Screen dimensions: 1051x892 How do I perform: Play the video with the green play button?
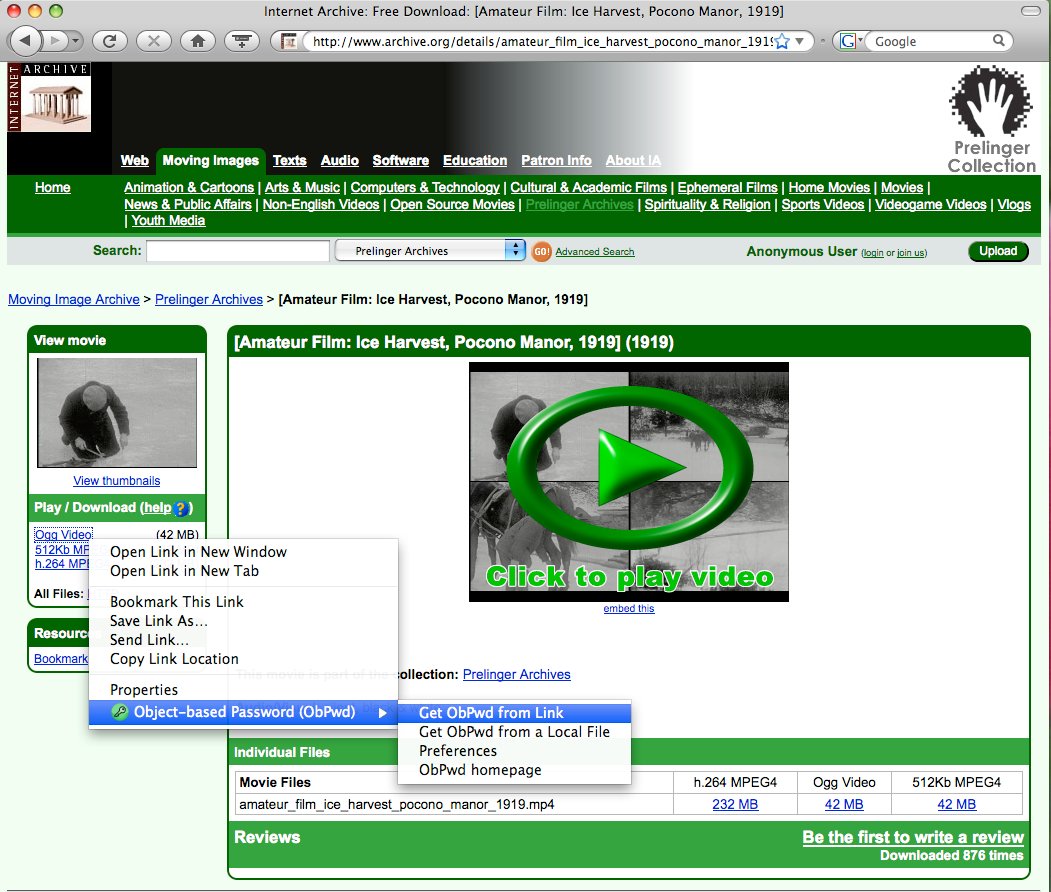click(629, 468)
